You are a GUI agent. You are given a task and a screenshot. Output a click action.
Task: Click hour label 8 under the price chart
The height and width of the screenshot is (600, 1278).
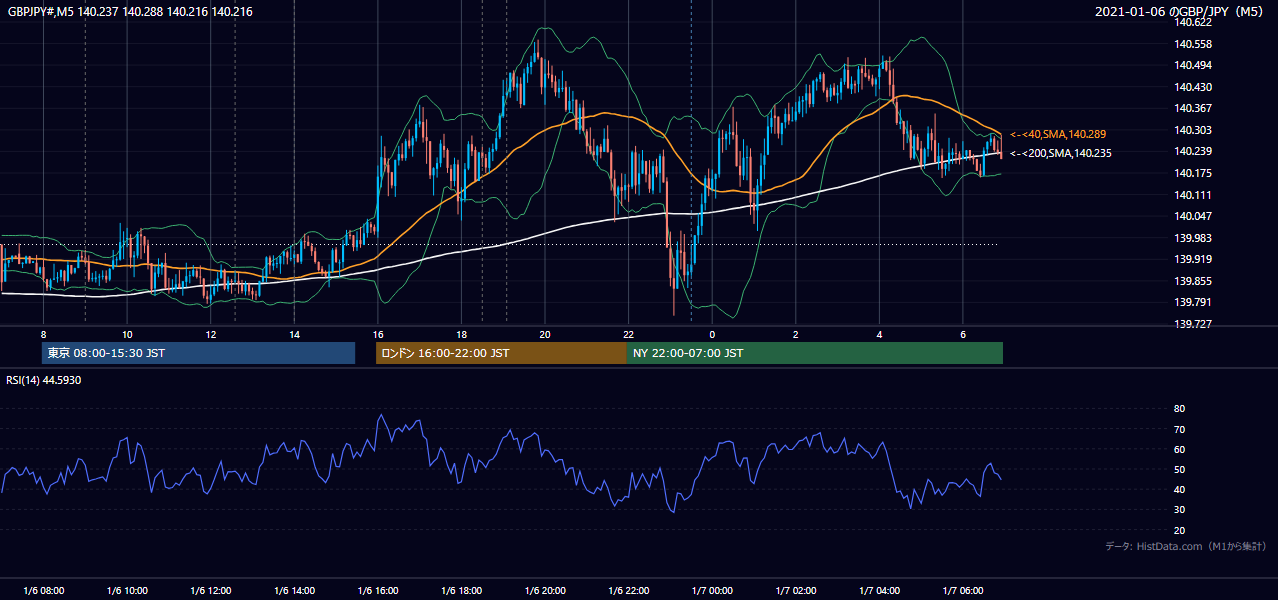43,334
